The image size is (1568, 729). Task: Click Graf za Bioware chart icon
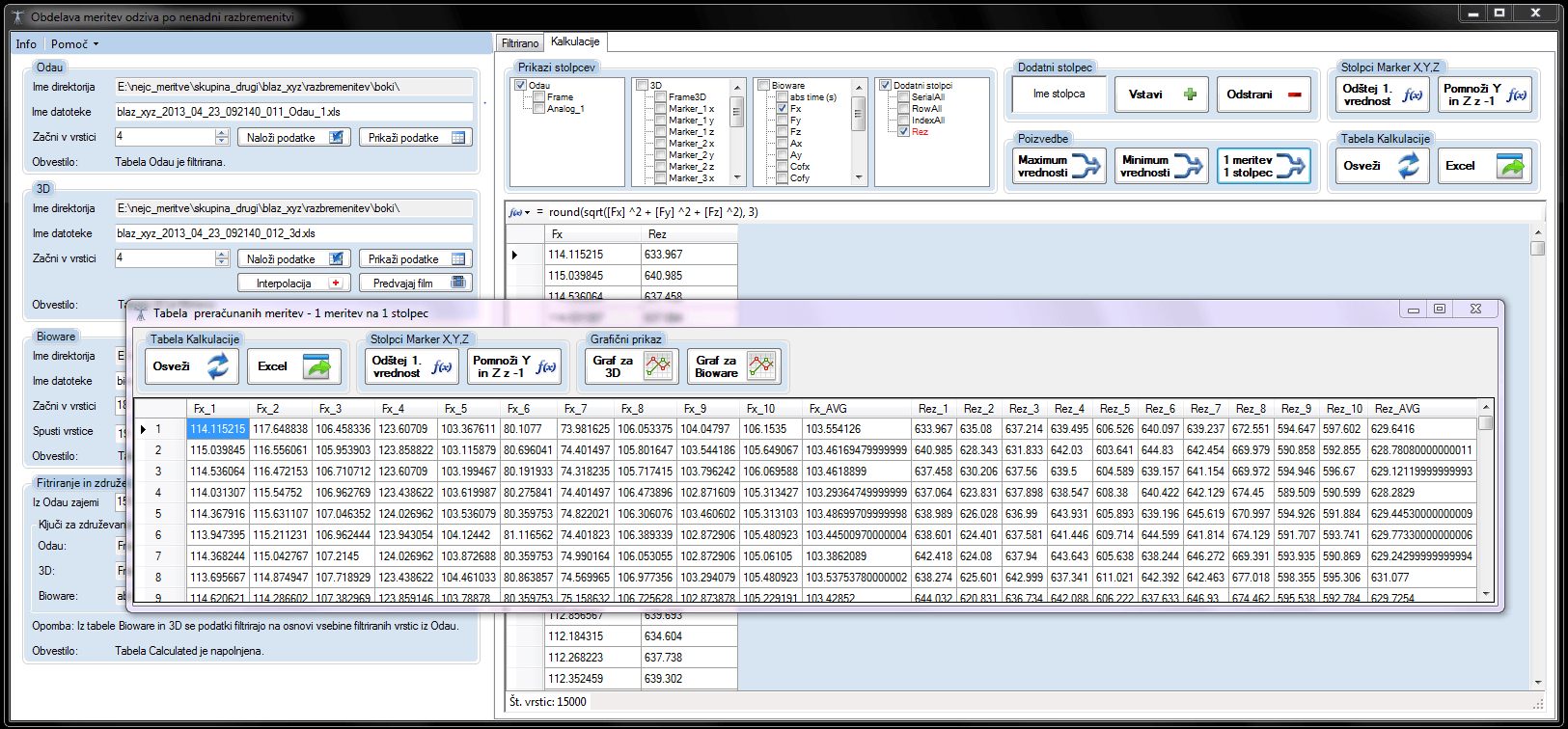pos(761,366)
